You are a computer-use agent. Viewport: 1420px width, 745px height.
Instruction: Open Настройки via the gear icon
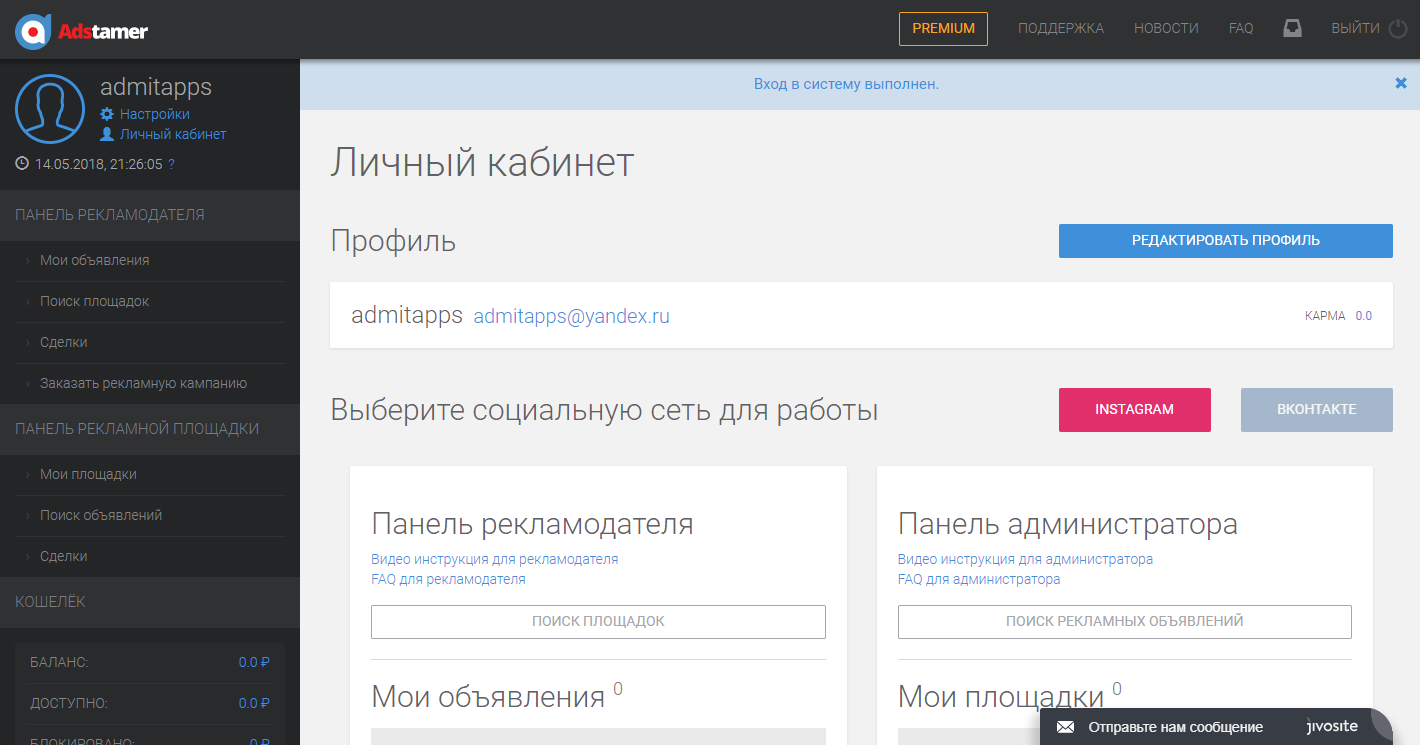pos(108,113)
